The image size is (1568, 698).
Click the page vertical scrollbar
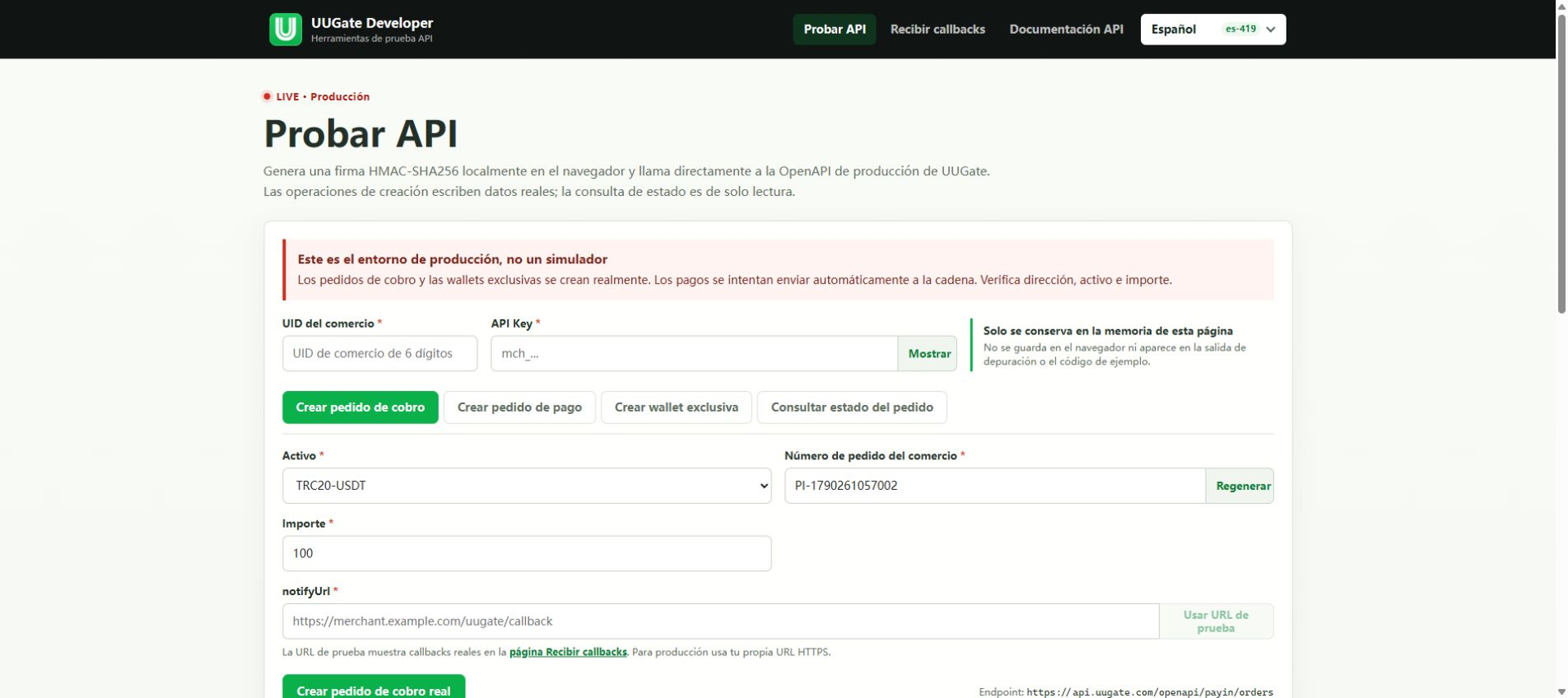(x=1561, y=163)
